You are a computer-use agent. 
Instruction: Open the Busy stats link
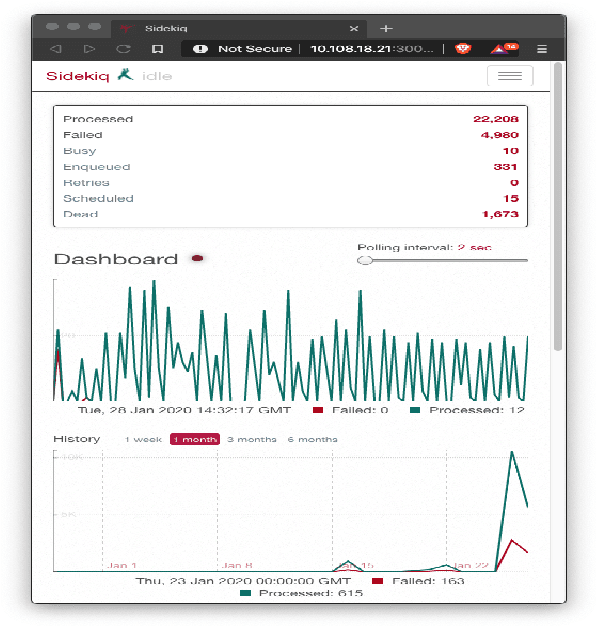(x=80, y=151)
